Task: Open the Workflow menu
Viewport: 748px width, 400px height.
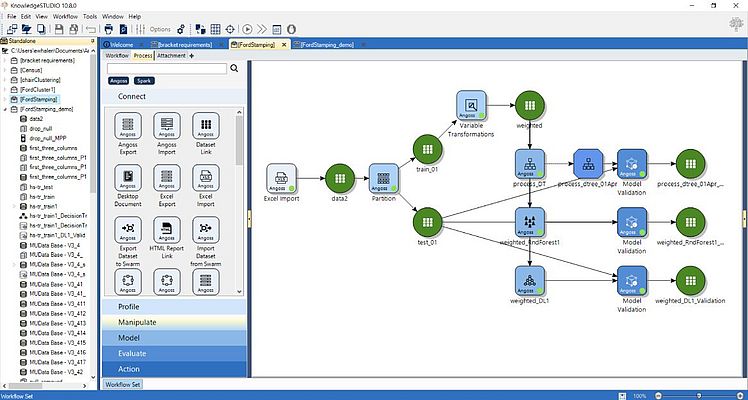Action: click(64, 17)
